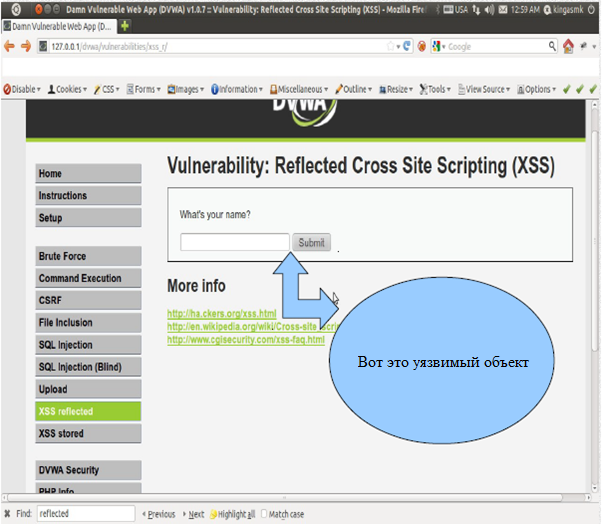The height and width of the screenshot is (524, 602).
Task: Click the home icon in navigation bar
Action: click(x=568, y=46)
